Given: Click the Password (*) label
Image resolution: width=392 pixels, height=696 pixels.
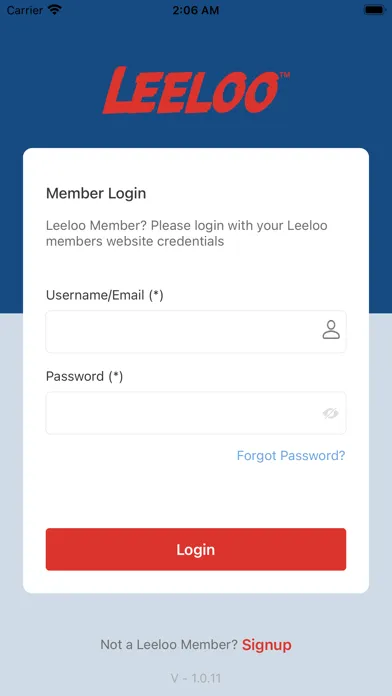Looking at the screenshot, I should pos(84,376).
